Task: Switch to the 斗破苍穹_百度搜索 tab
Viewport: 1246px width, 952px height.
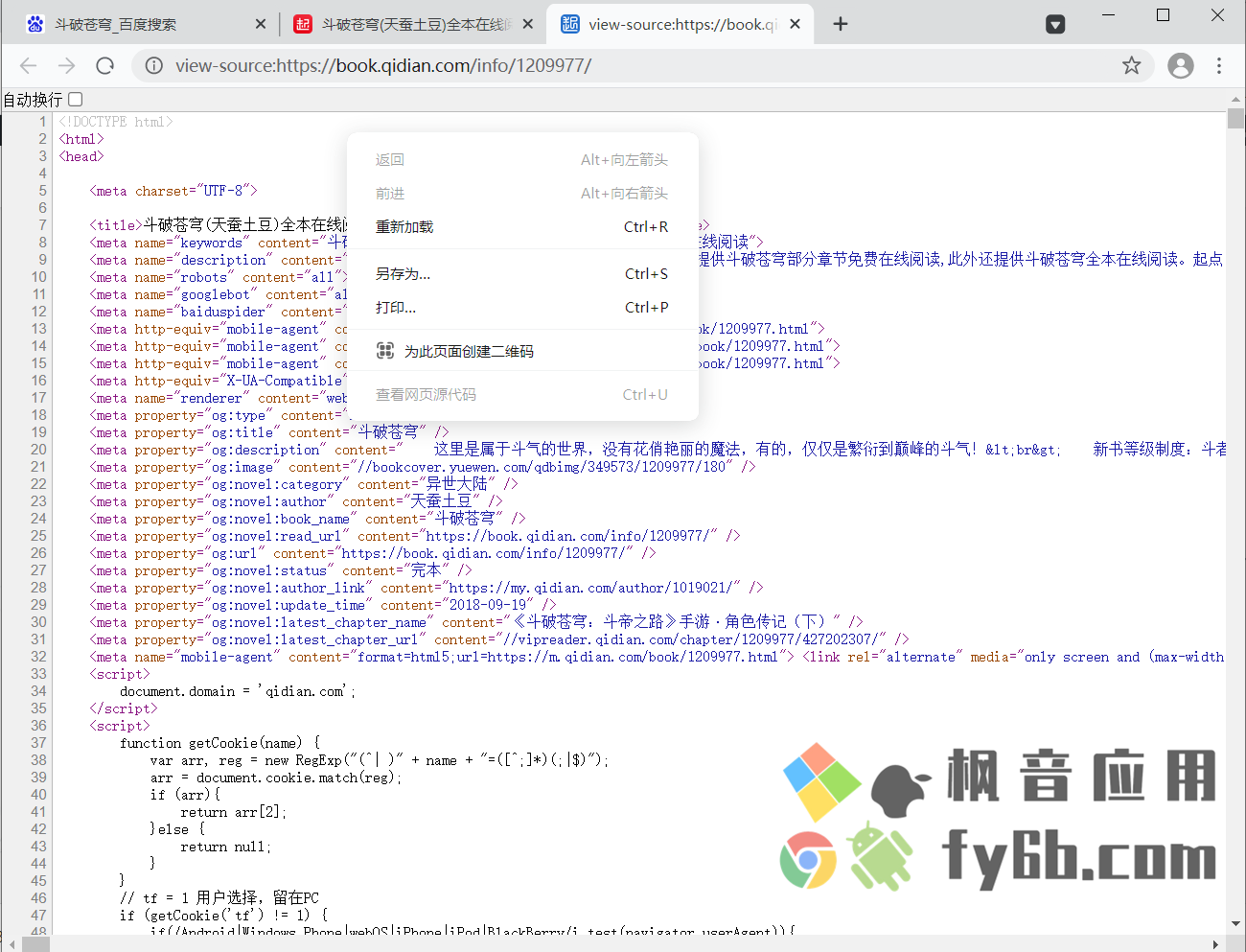Action: tap(146, 24)
